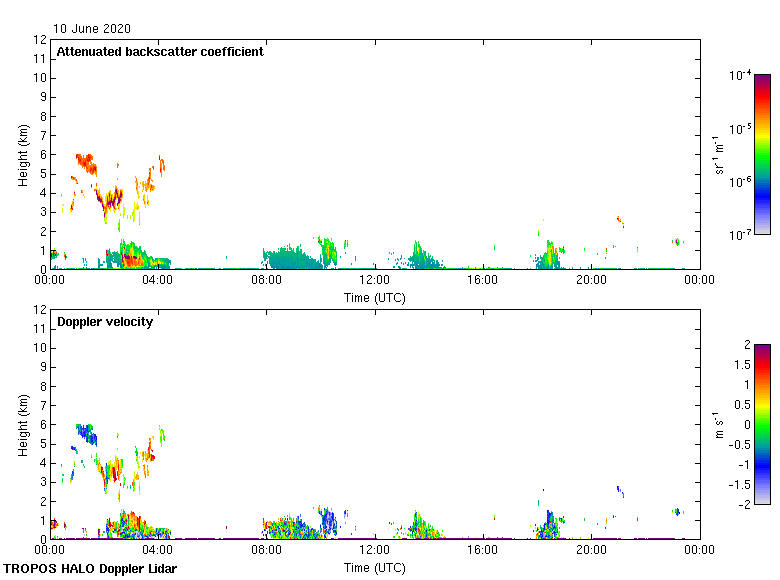The height and width of the screenshot is (580, 780).
Task: Click the Doppler velocity color bar
Action: [x=762, y=424]
